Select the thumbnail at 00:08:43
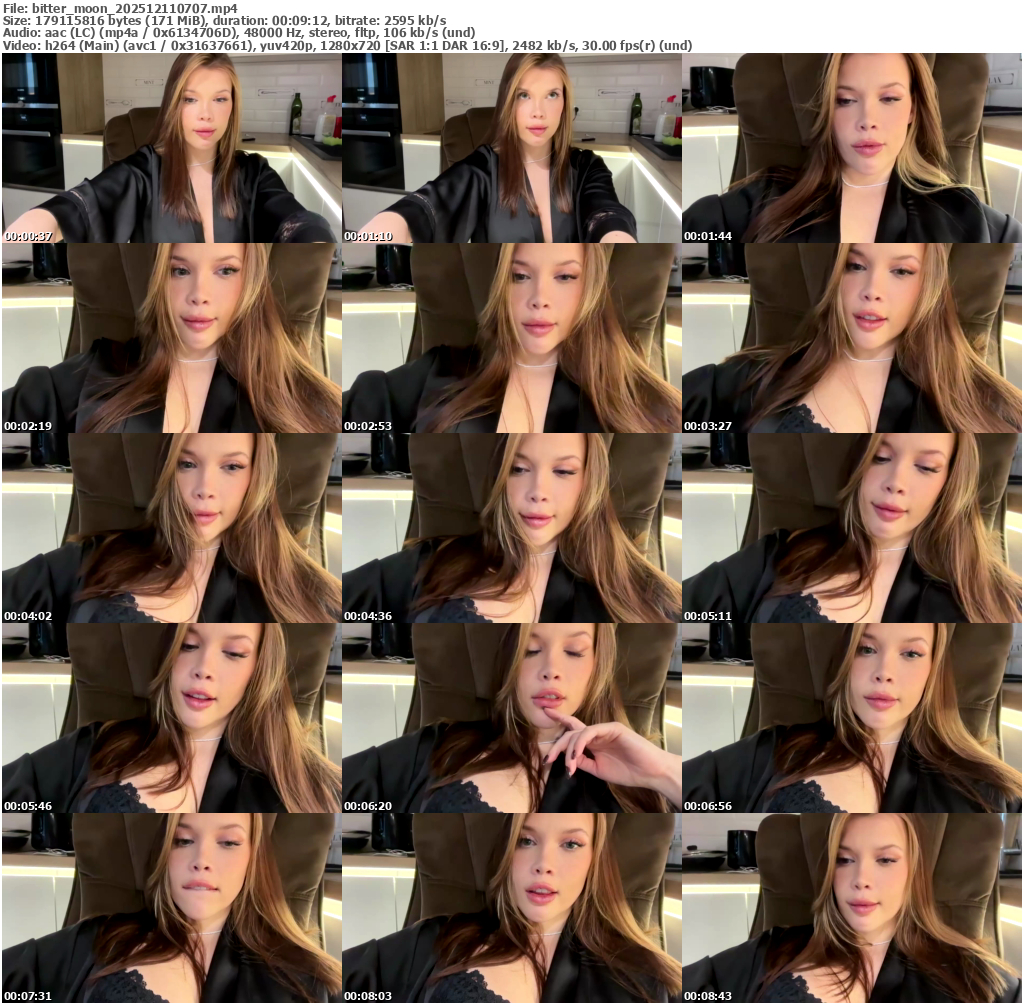This screenshot has width=1024, height=1003. 852,908
